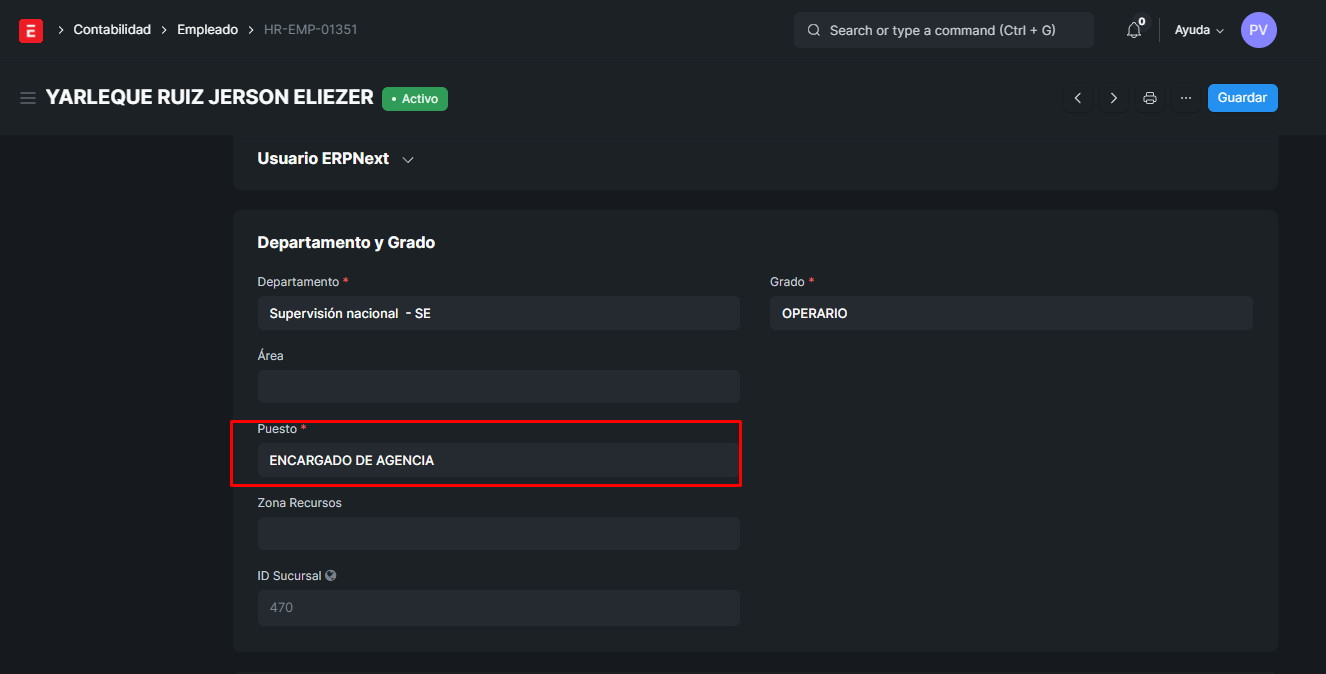The height and width of the screenshot is (674, 1326).
Task: Expand the Ayuda help dropdown
Action: pyautogui.click(x=1199, y=30)
